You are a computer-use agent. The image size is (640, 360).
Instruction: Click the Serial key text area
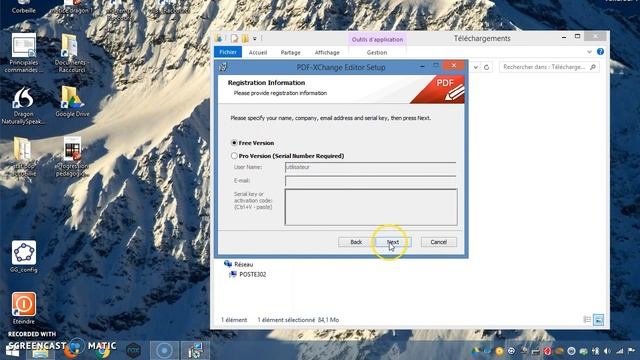tap(371, 207)
